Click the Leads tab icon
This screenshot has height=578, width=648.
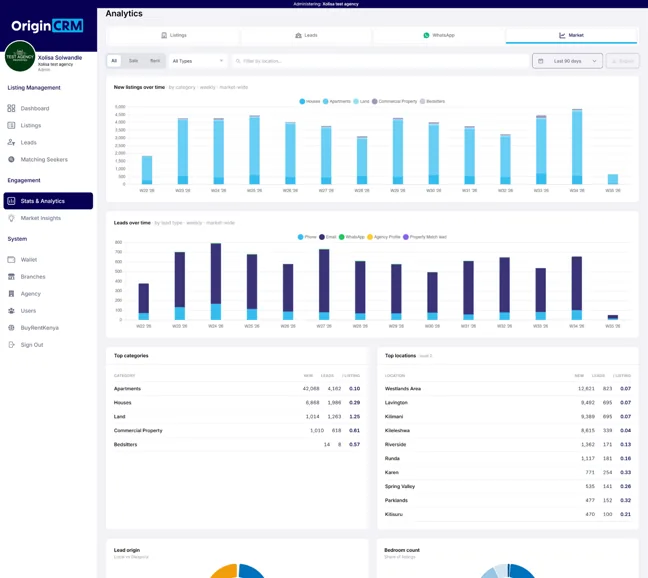298,35
